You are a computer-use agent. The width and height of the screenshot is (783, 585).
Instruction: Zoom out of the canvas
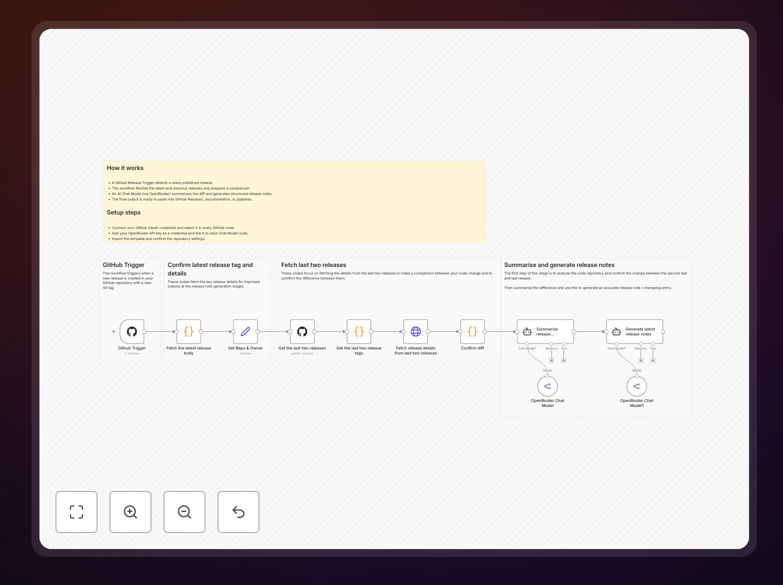[x=184, y=512]
